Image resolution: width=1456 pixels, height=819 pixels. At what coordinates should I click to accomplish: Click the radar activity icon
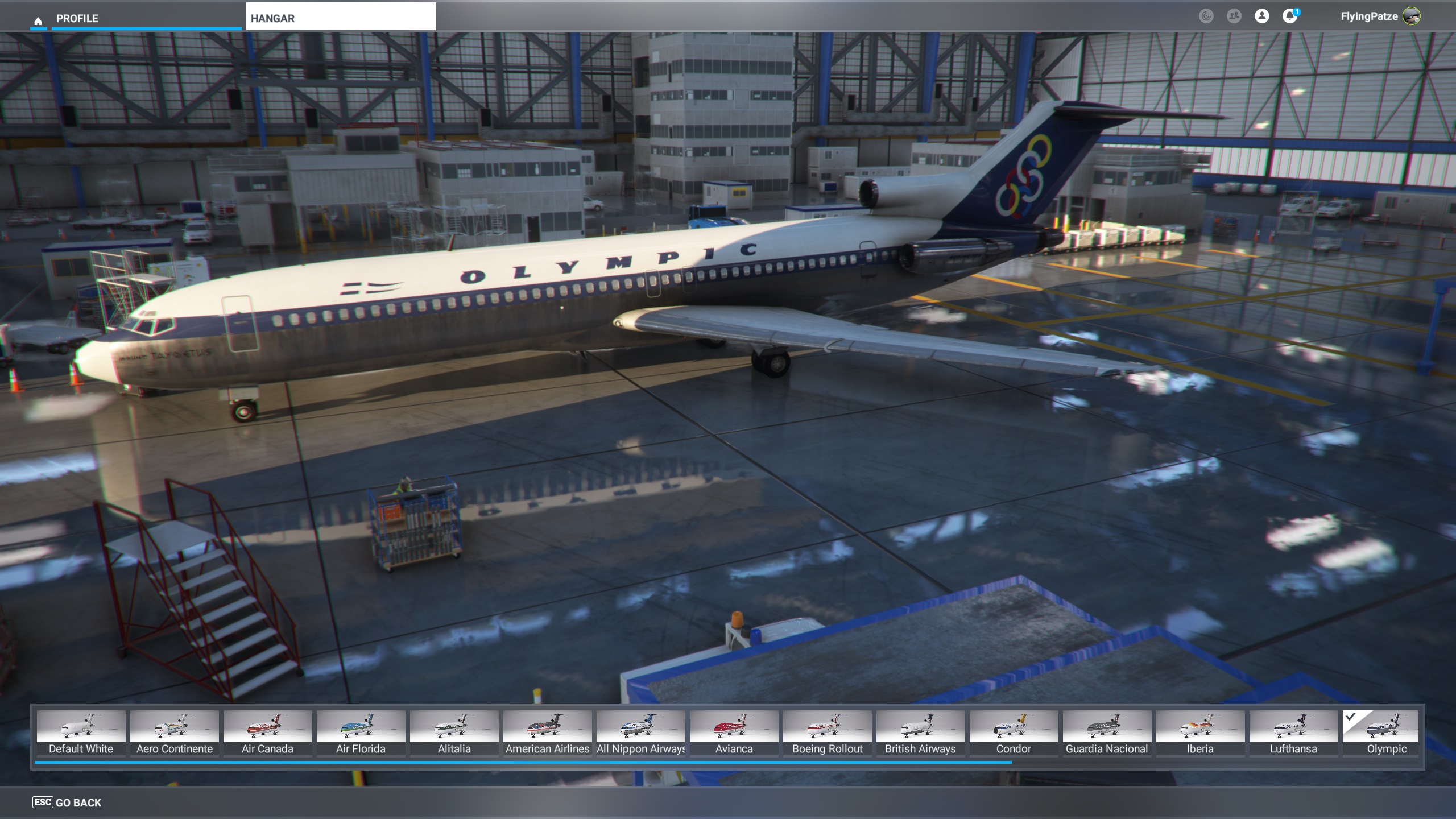[x=1206, y=16]
